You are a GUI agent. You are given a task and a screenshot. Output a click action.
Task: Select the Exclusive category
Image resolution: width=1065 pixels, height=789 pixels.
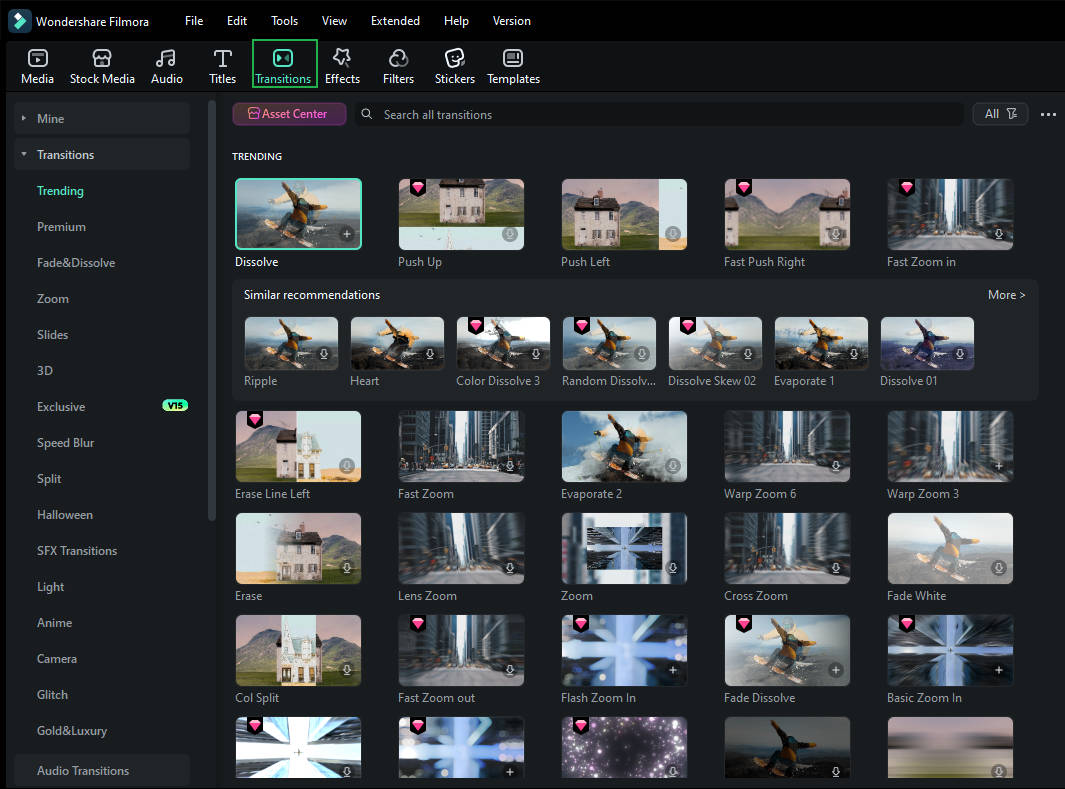pyautogui.click(x=61, y=407)
